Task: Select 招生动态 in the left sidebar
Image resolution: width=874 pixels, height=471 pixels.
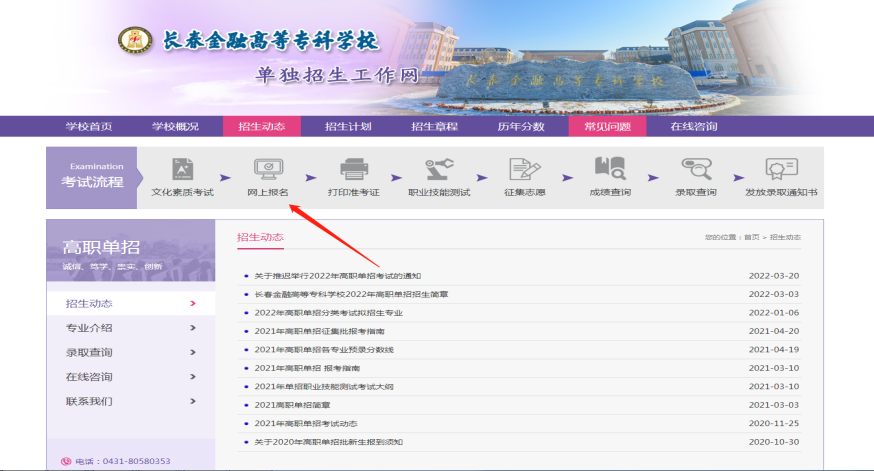Action: click(x=89, y=304)
